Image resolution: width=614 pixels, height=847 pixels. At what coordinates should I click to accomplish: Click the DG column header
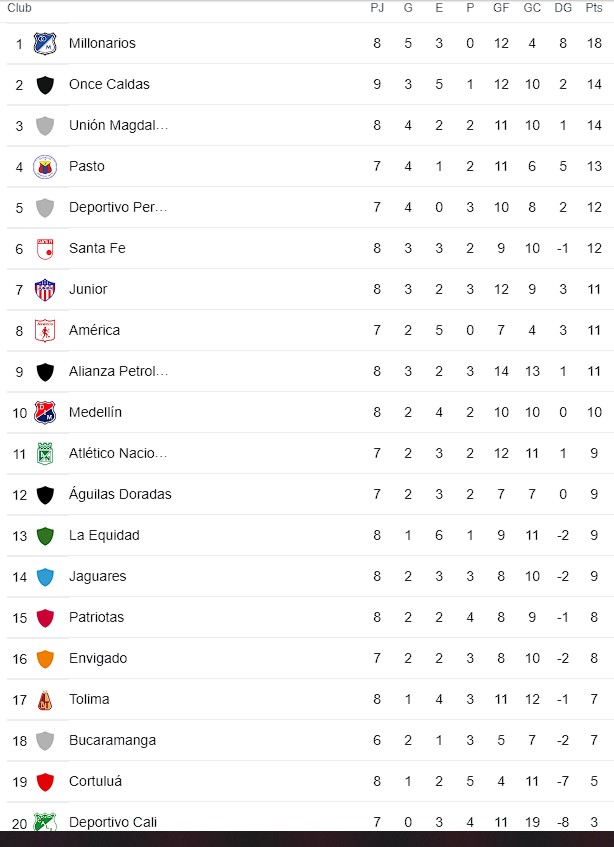(563, 8)
